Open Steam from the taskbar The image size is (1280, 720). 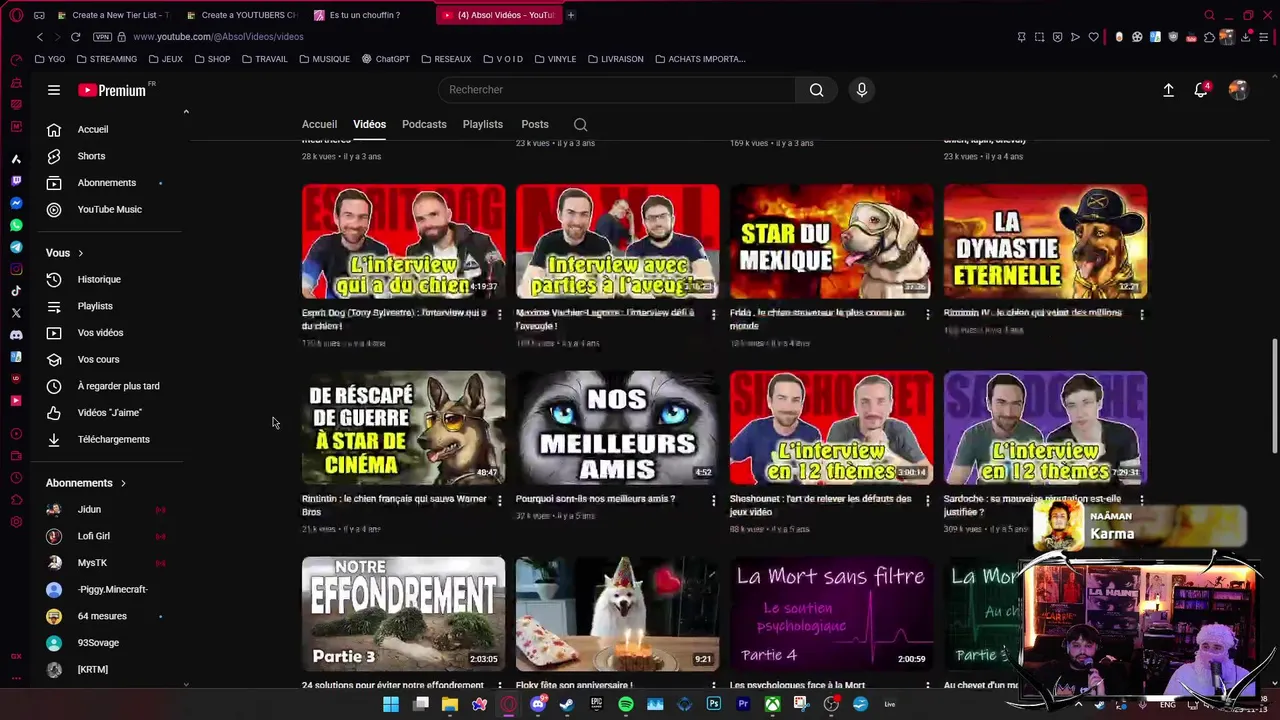(x=567, y=704)
